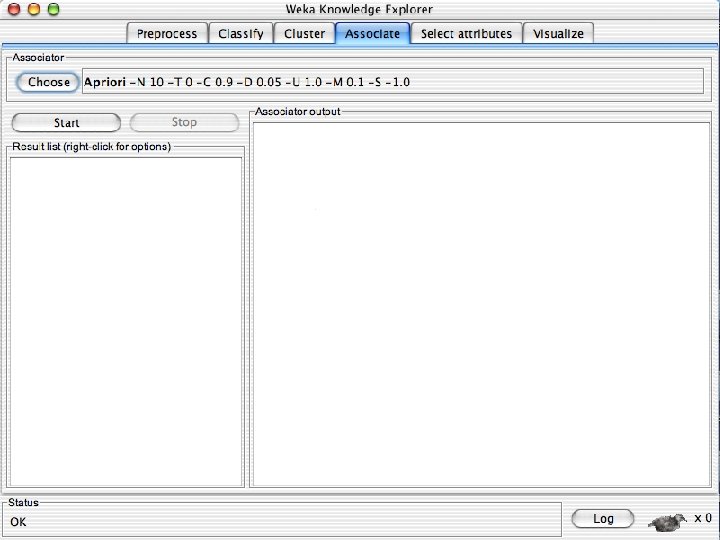The height and width of the screenshot is (540, 720).
Task: Click inside the Result list pane
Action: [126, 321]
